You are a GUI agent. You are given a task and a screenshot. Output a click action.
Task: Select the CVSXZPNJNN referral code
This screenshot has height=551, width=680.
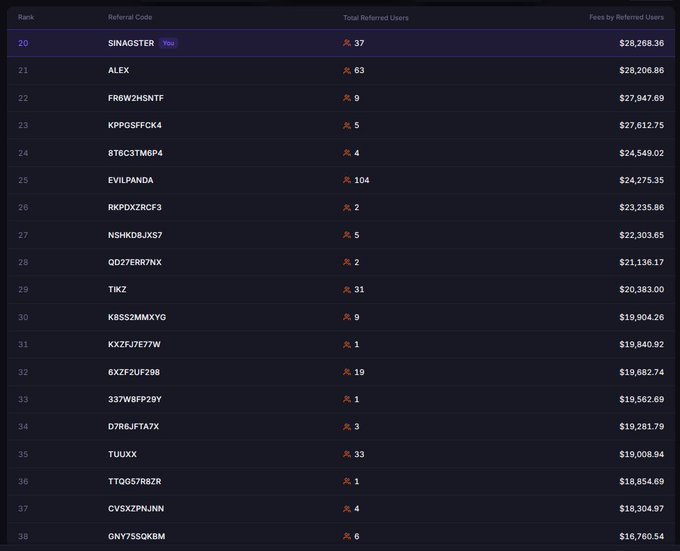[136, 509]
